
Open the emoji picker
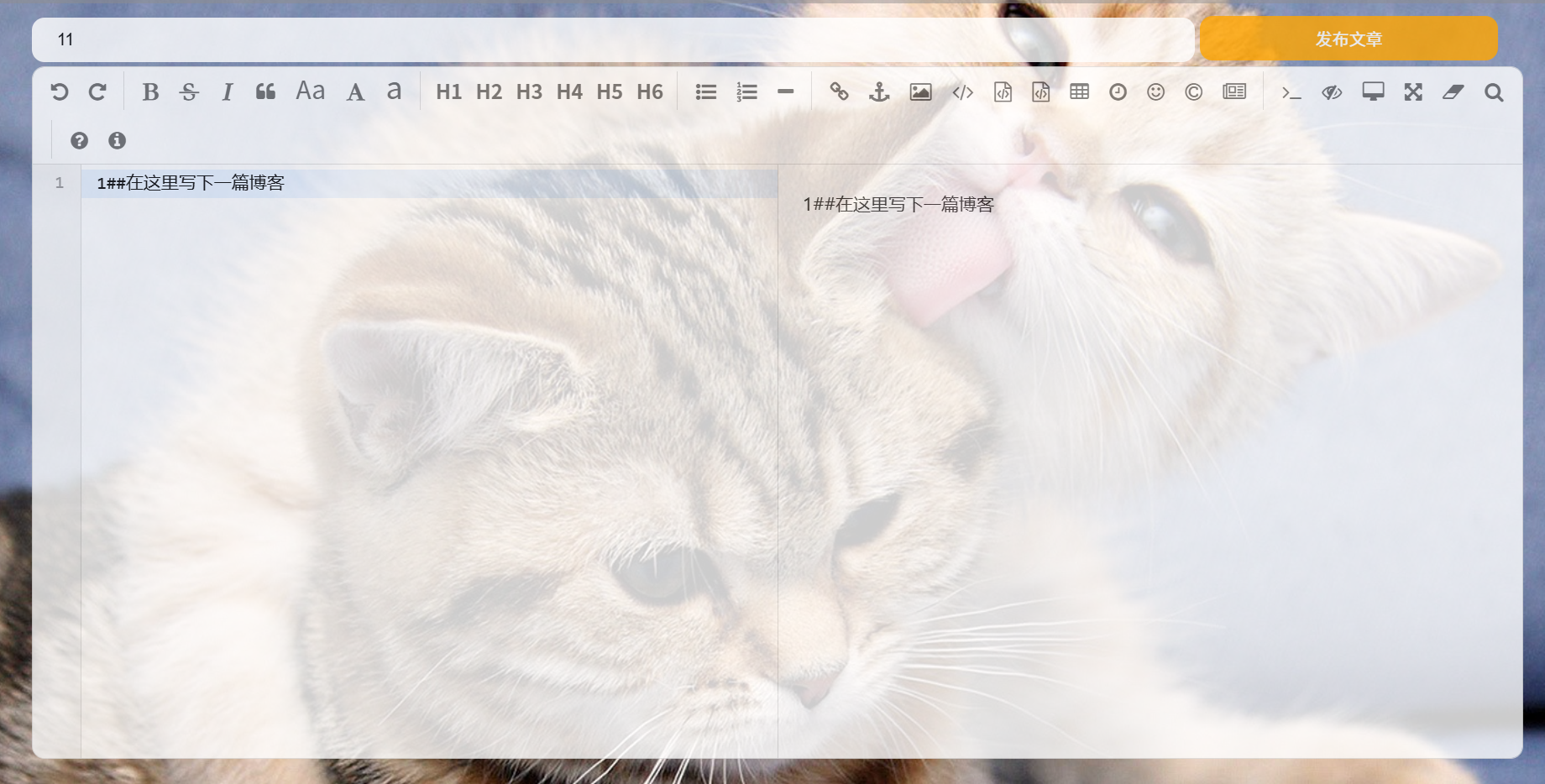1156,91
